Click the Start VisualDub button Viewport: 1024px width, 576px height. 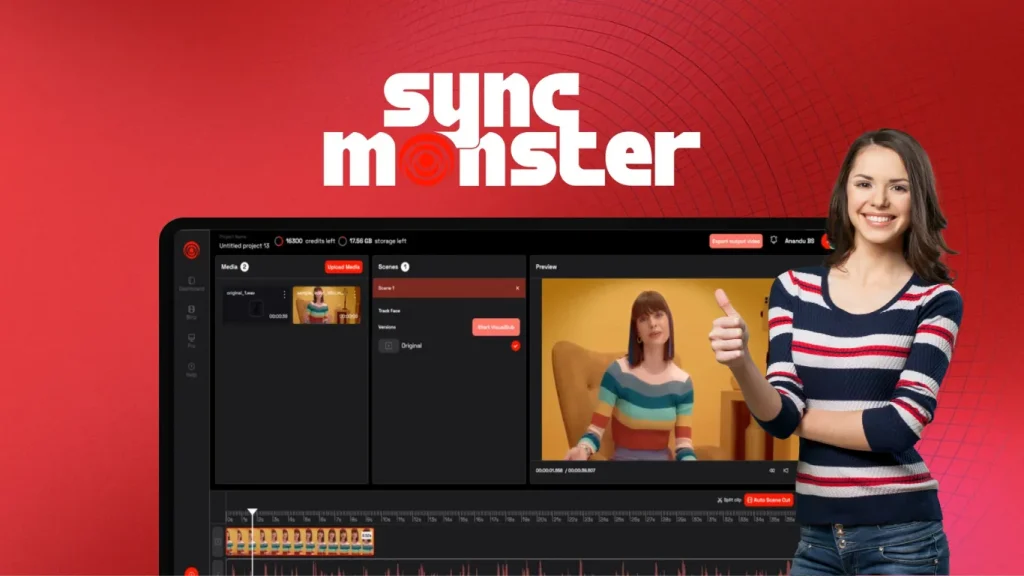pos(496,327)
